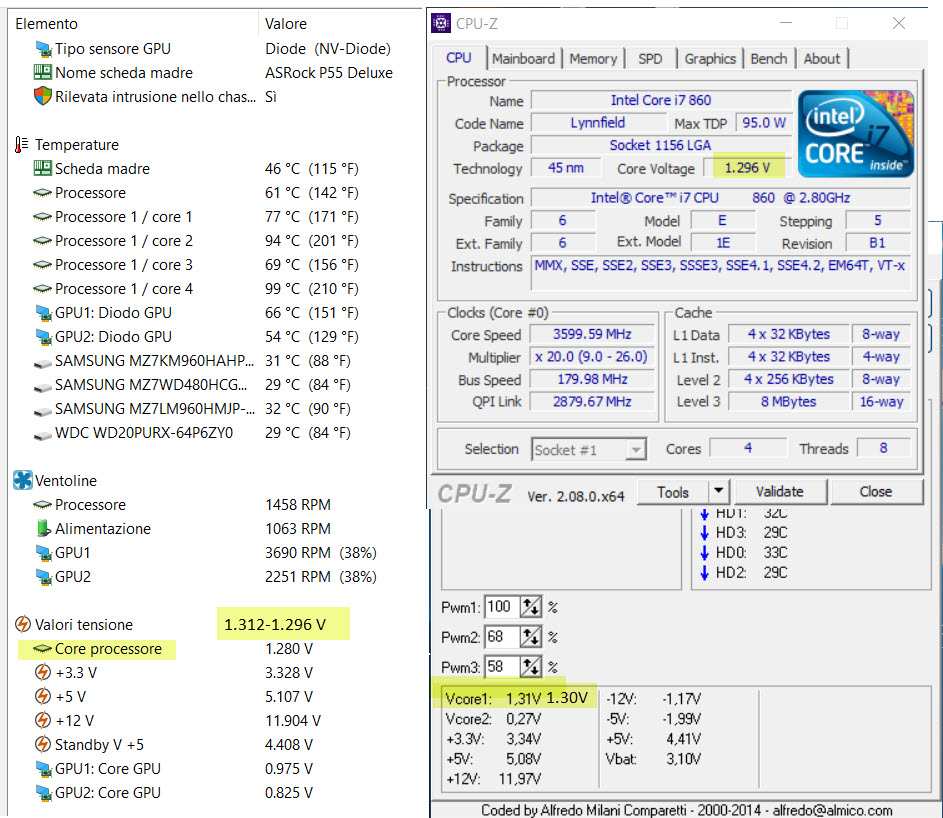Click the Close button in CPU-Z
The height and width of the screenshot is (818, 943).
coord(876,492)
